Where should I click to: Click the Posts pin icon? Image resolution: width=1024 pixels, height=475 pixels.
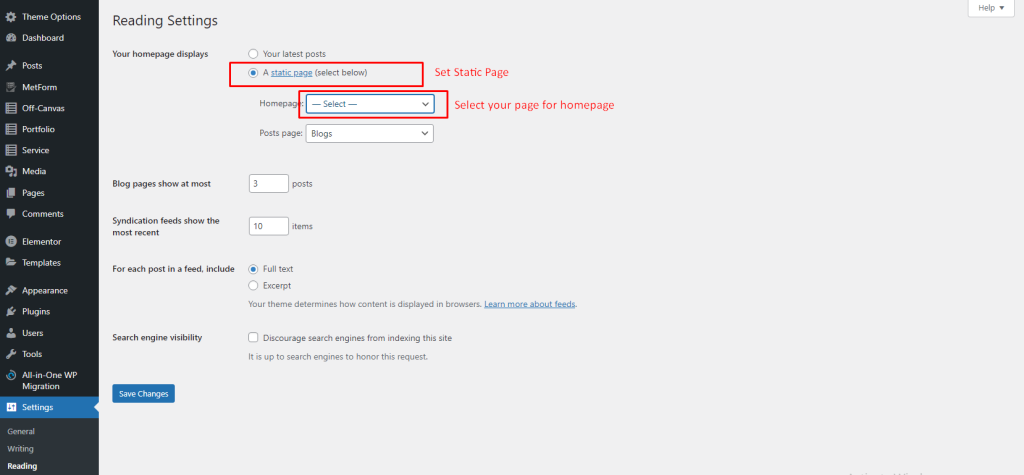[x=11, y=66]
